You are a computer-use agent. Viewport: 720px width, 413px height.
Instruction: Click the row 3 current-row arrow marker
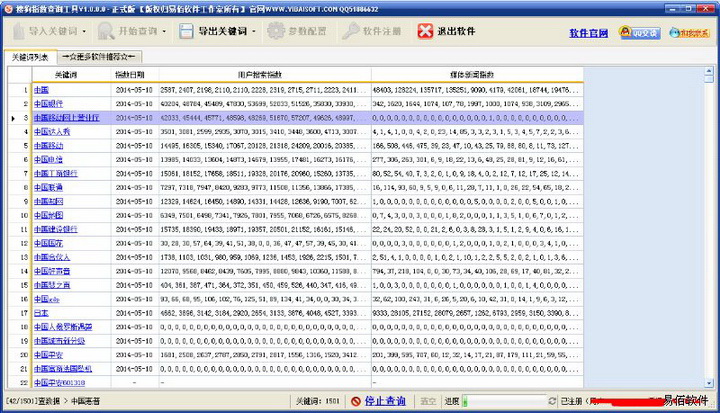click(13, 118)
